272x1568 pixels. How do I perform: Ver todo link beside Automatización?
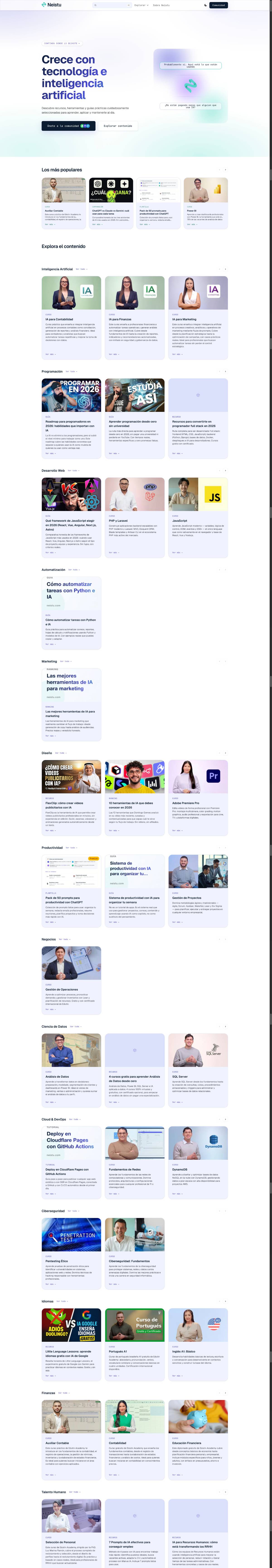tap(74, 570)
